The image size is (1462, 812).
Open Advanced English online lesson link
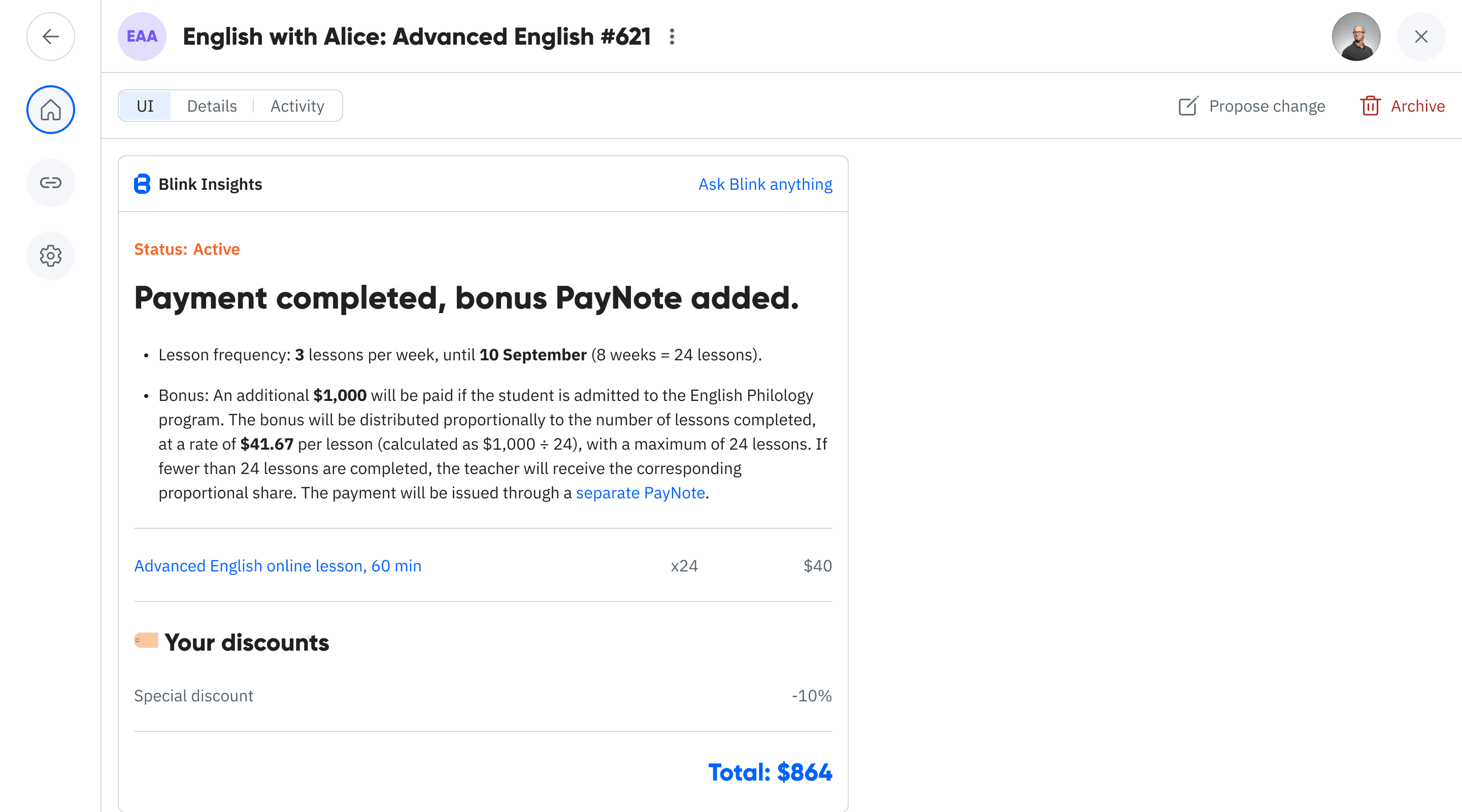278,566
